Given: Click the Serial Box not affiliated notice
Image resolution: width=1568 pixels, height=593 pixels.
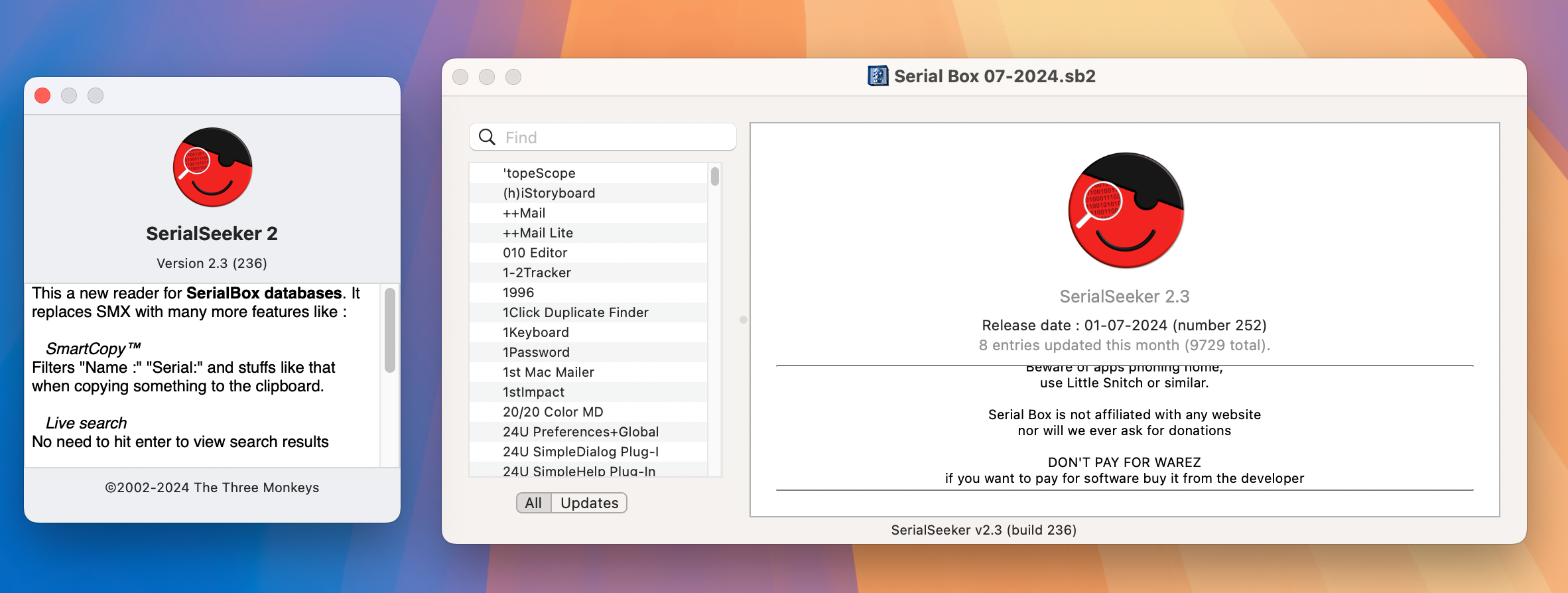Looking at the screenshot, I should tap(1124, 423).
